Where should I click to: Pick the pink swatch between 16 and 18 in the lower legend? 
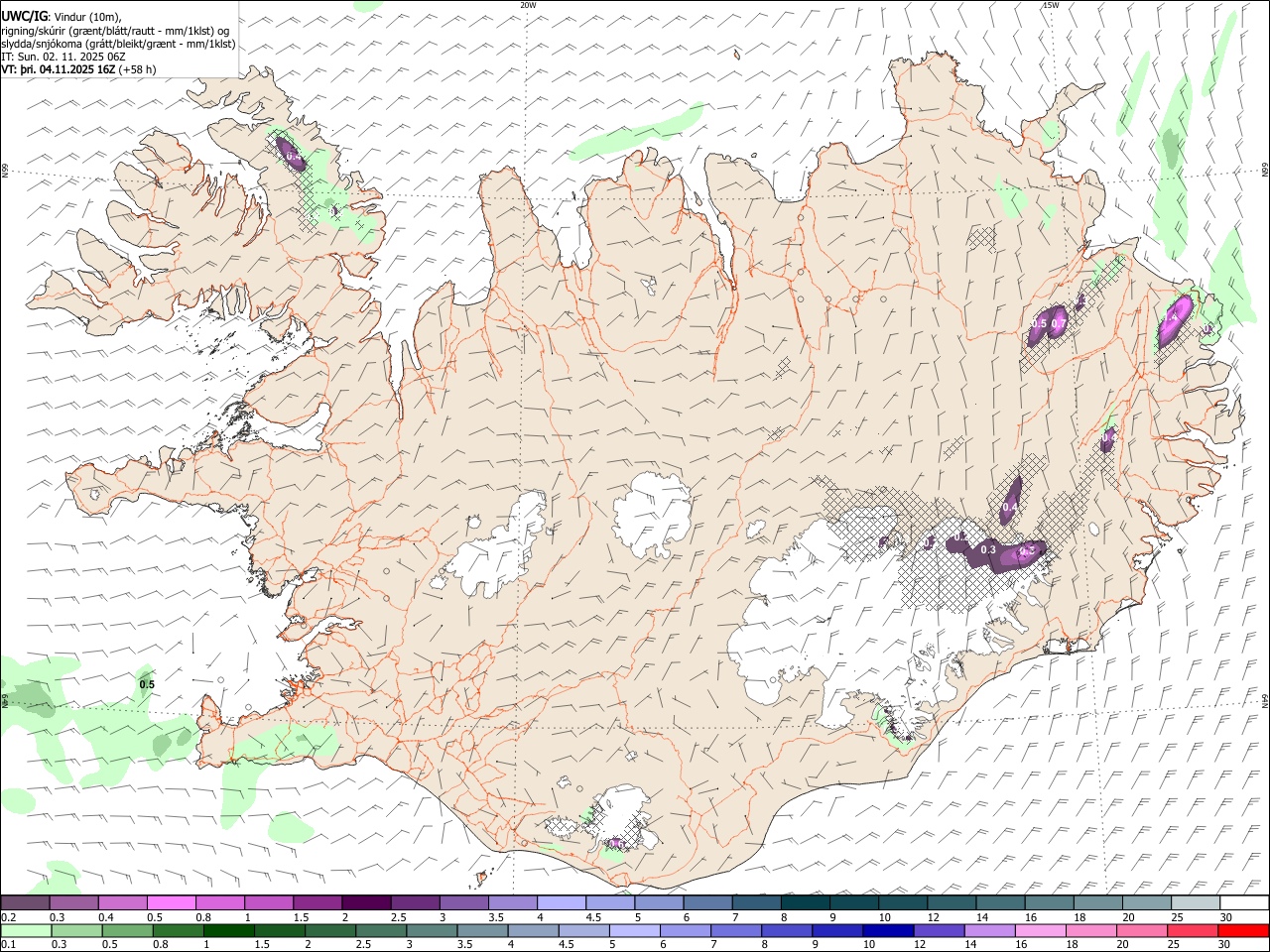click(1040, 931)
